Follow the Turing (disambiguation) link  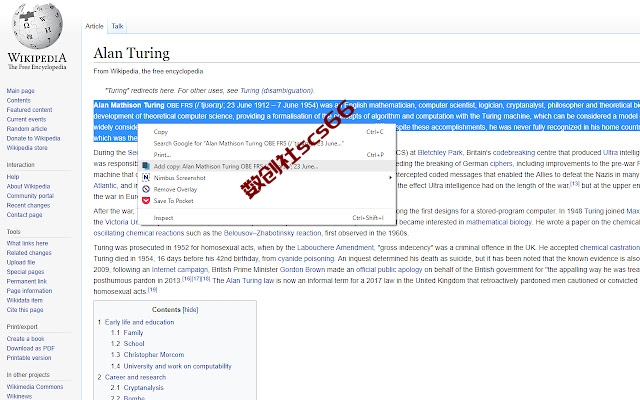[276, 91]
